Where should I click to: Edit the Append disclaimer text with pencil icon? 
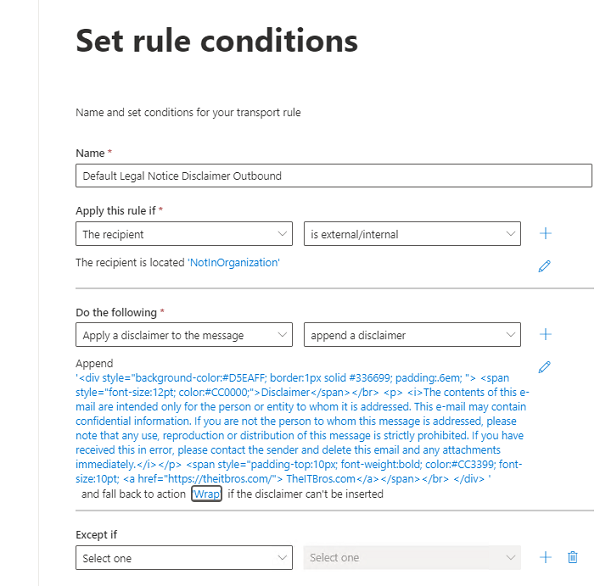[x=544, y=367]
